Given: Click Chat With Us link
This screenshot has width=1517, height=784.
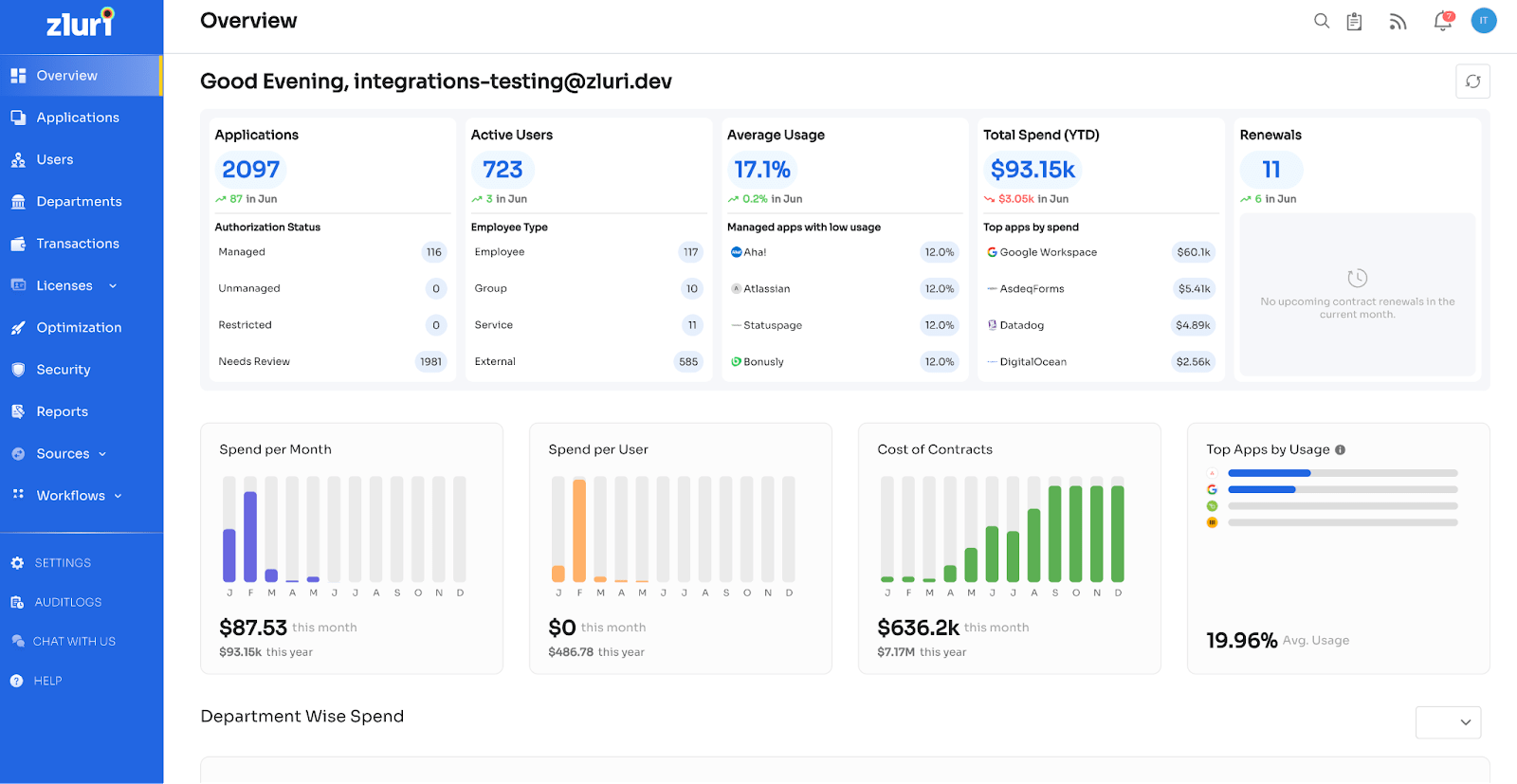Looking at the screenshot, I should click(x=74, y=642).
